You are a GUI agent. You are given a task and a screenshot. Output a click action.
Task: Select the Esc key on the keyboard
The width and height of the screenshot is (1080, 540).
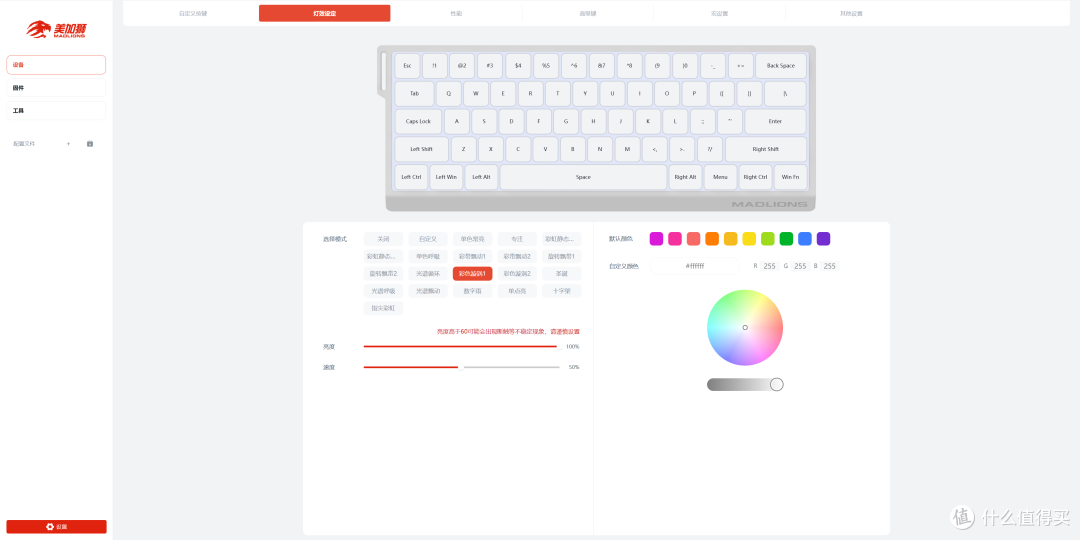(407, 66)
